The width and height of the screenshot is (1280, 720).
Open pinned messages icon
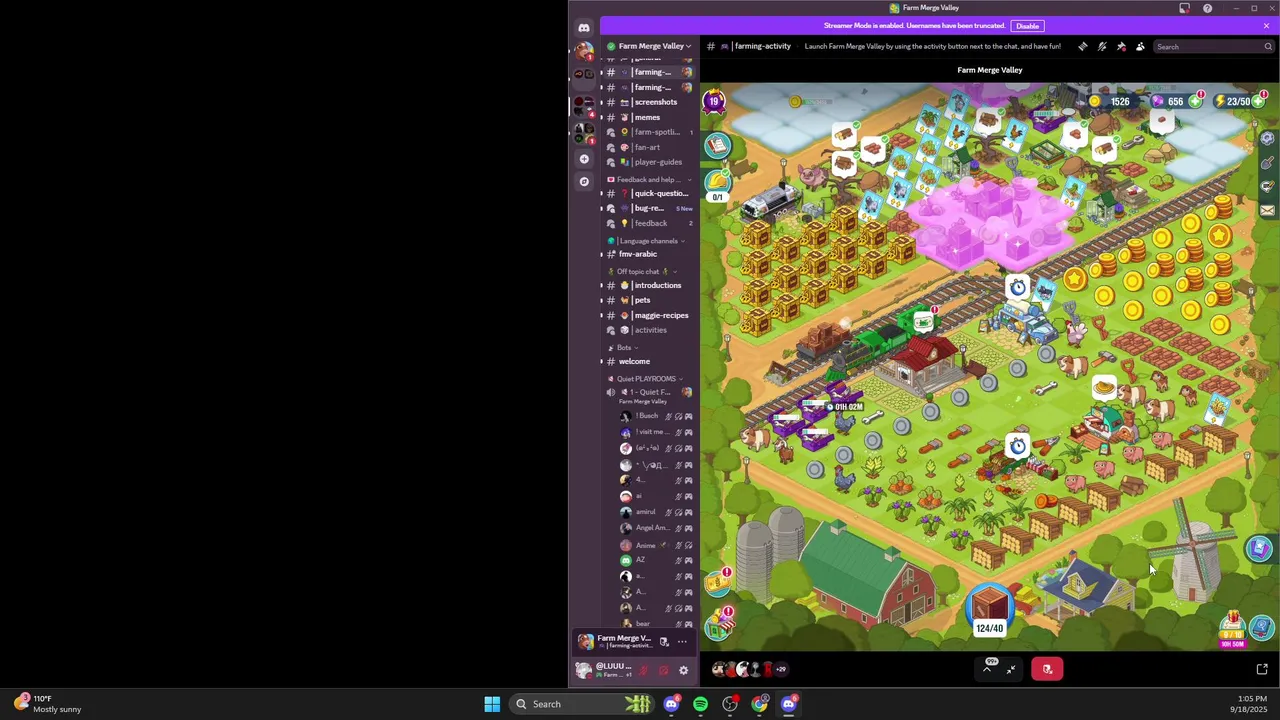click(1121, 46)
